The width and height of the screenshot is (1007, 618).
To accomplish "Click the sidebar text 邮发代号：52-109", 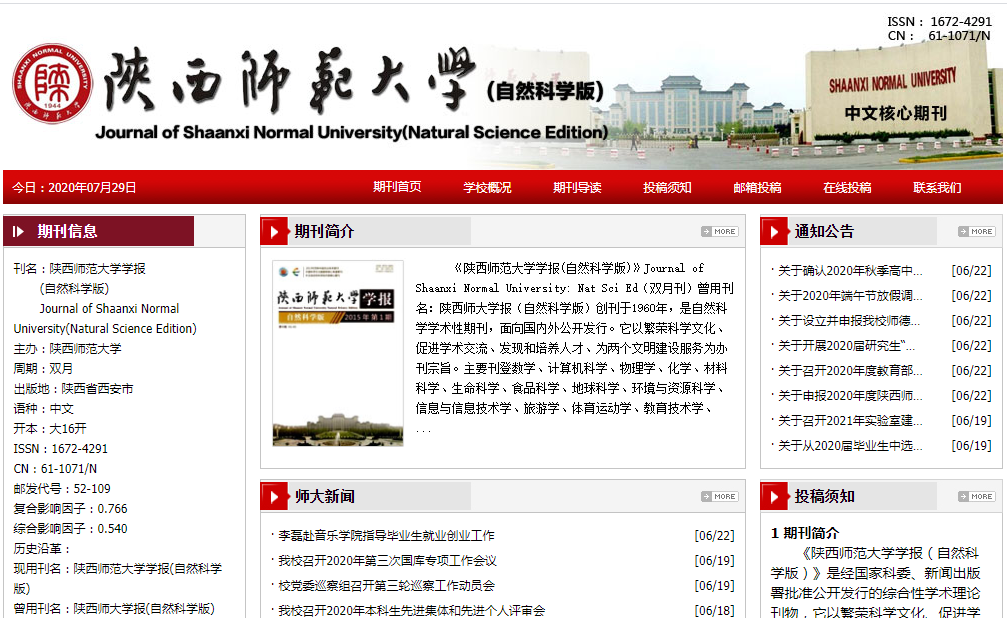I will tap(62, 488).
